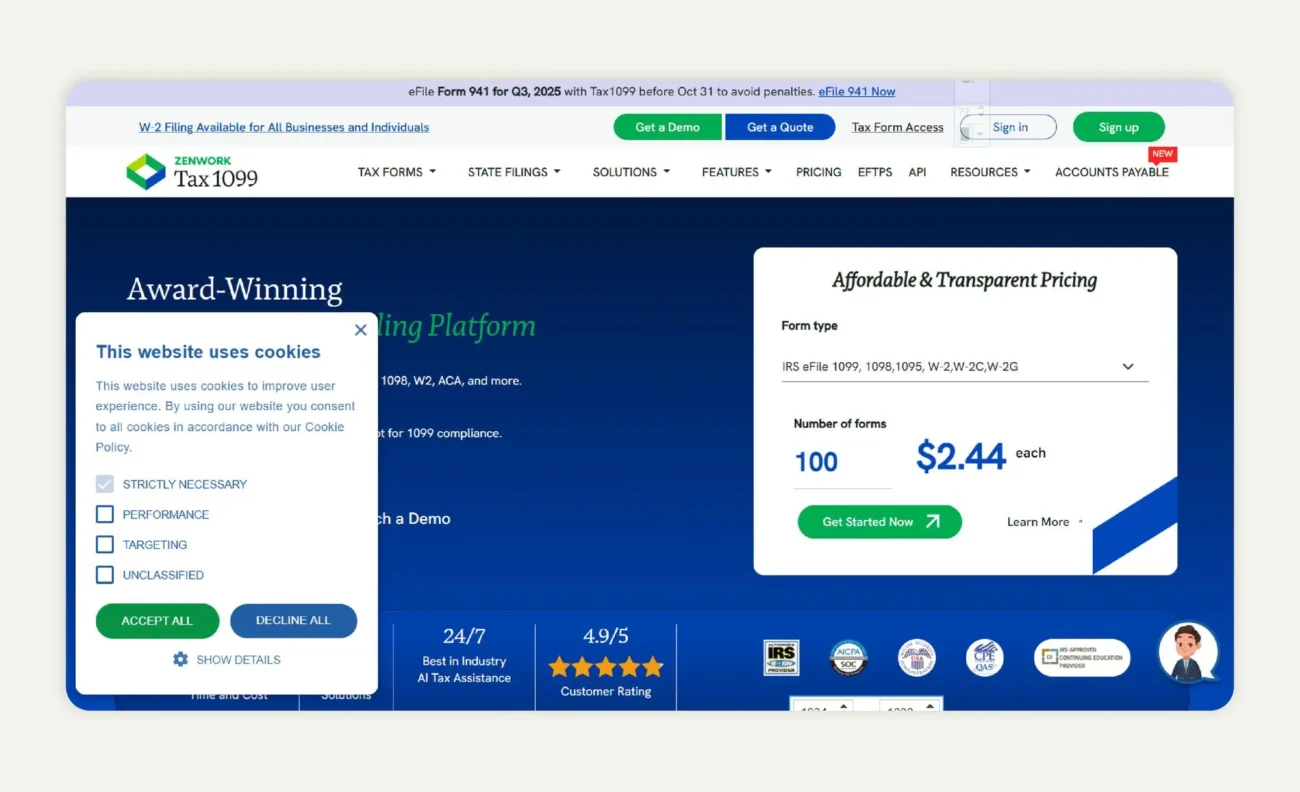Check the Targeting cookies option
Screen dimensions: 1300x792
pyautogui.click(x=104, y=544)
